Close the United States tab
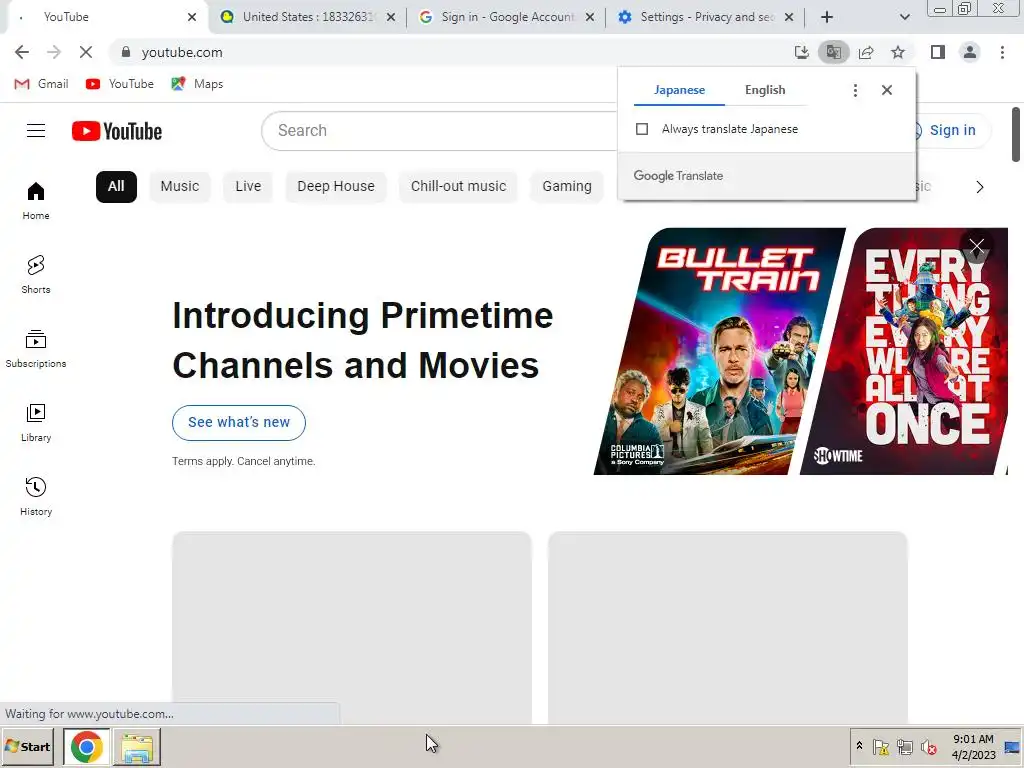The width and height of the screenshot is (1024, 768). click(391, 17)
